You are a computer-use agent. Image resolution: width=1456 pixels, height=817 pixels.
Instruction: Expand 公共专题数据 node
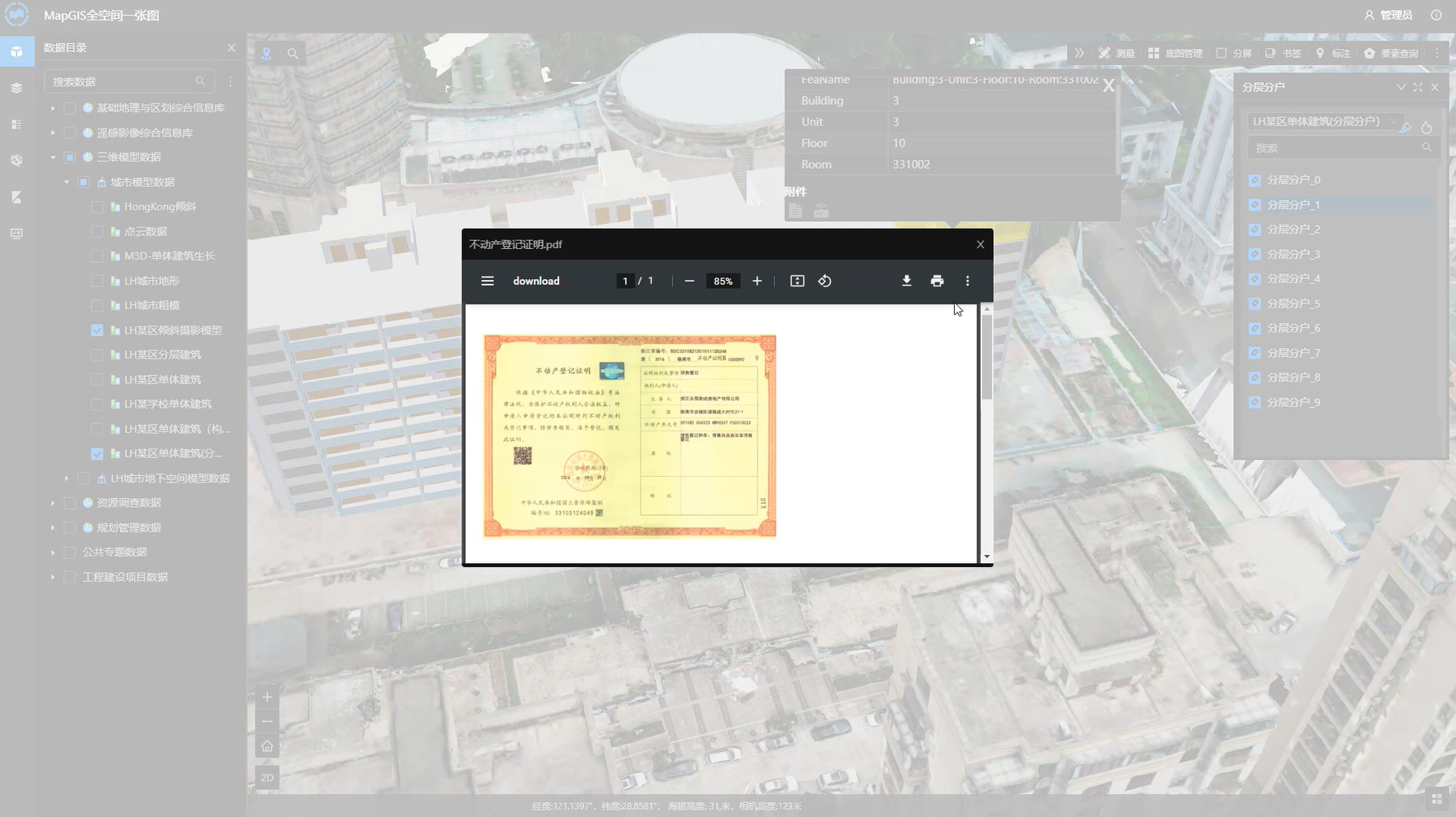[53, 553]
